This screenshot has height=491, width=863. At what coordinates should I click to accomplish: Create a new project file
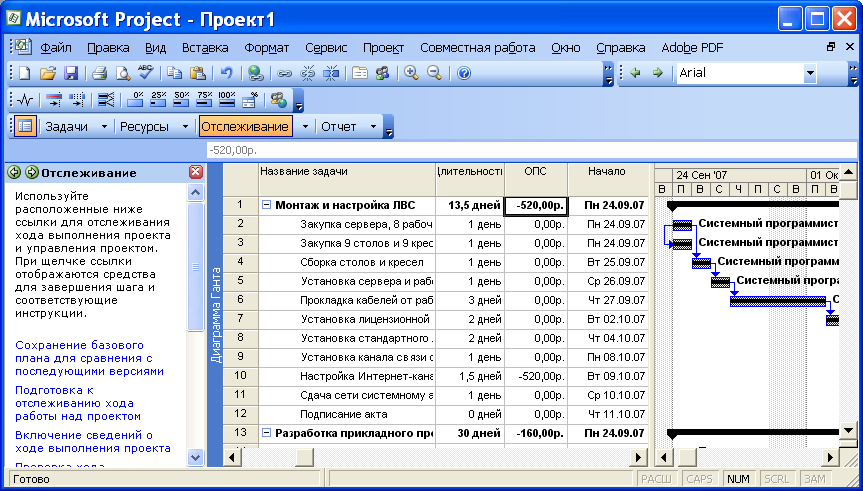24,73
